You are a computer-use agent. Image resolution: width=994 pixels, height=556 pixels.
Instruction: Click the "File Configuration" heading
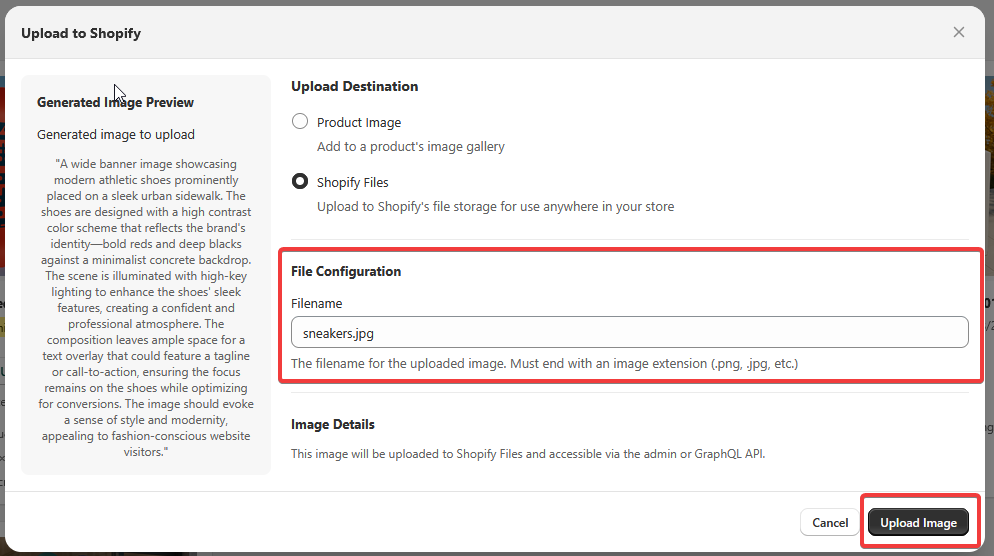pyautogui.click(x=346, y=271)
